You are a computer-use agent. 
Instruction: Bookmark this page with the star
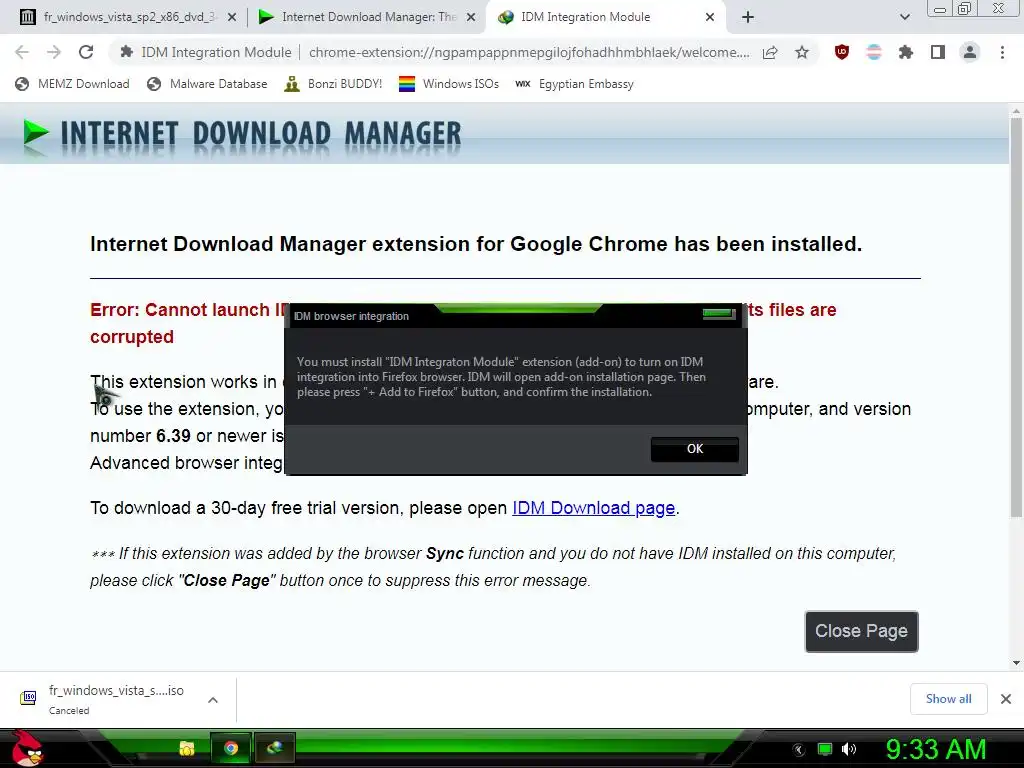(802, 52)
